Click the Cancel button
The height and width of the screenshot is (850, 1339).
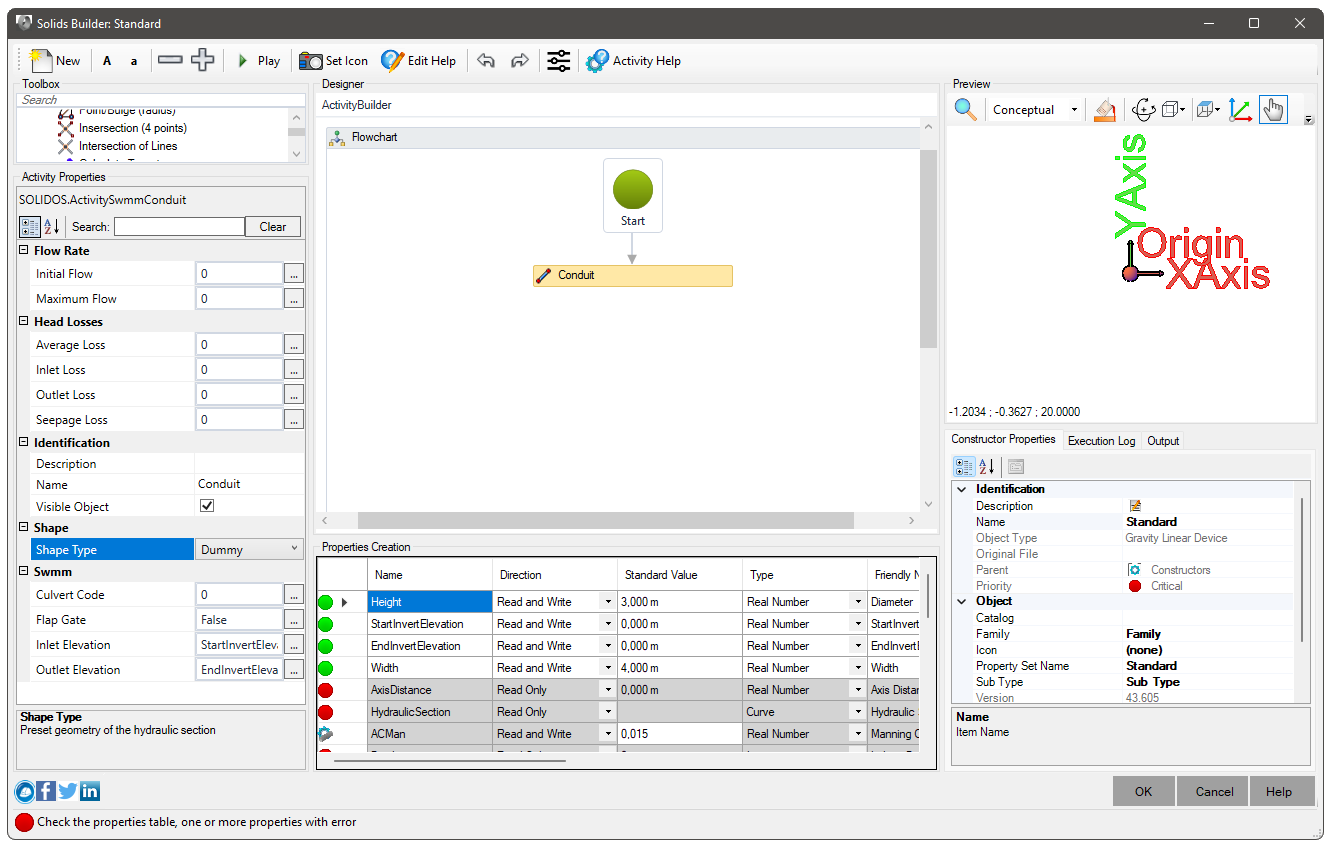[1214, 791]
